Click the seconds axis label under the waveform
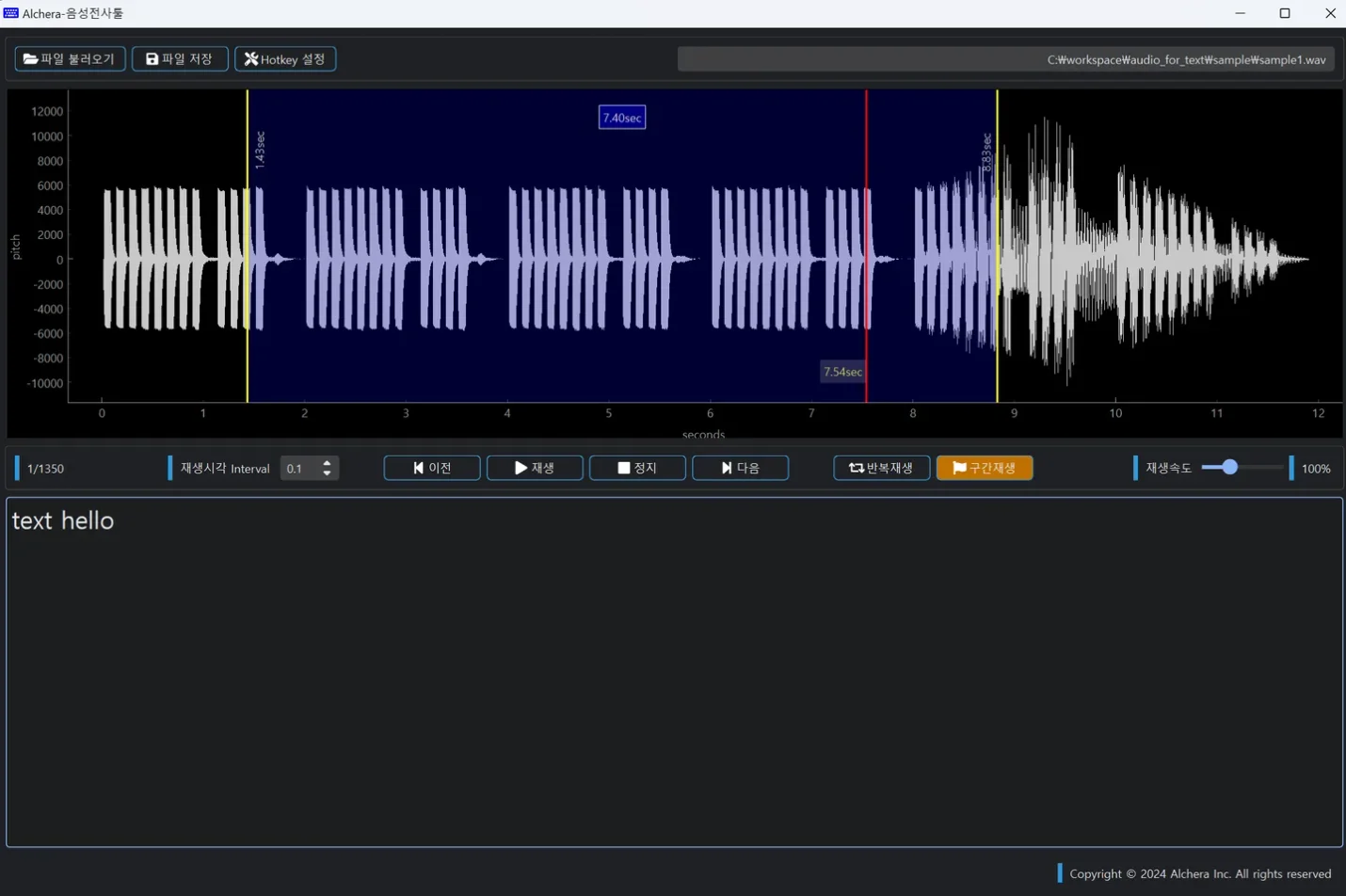1346x896 pixels. pyautogui.click(x=703, y=434)
